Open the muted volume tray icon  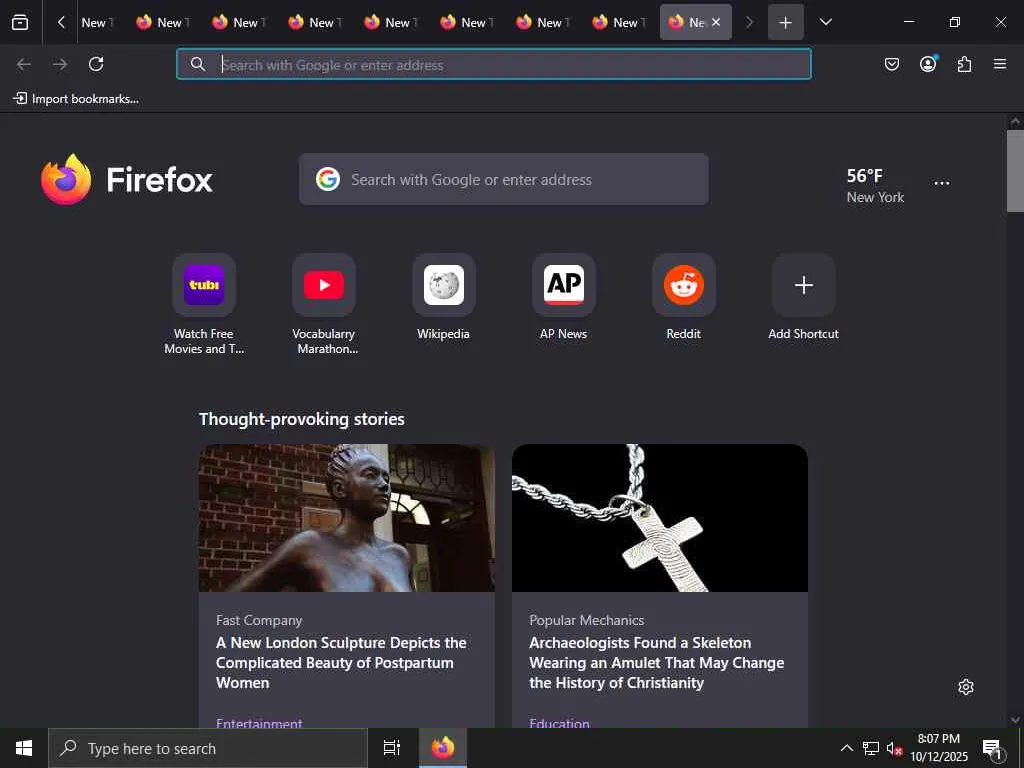pyautogui.click(x=894, y=748)
